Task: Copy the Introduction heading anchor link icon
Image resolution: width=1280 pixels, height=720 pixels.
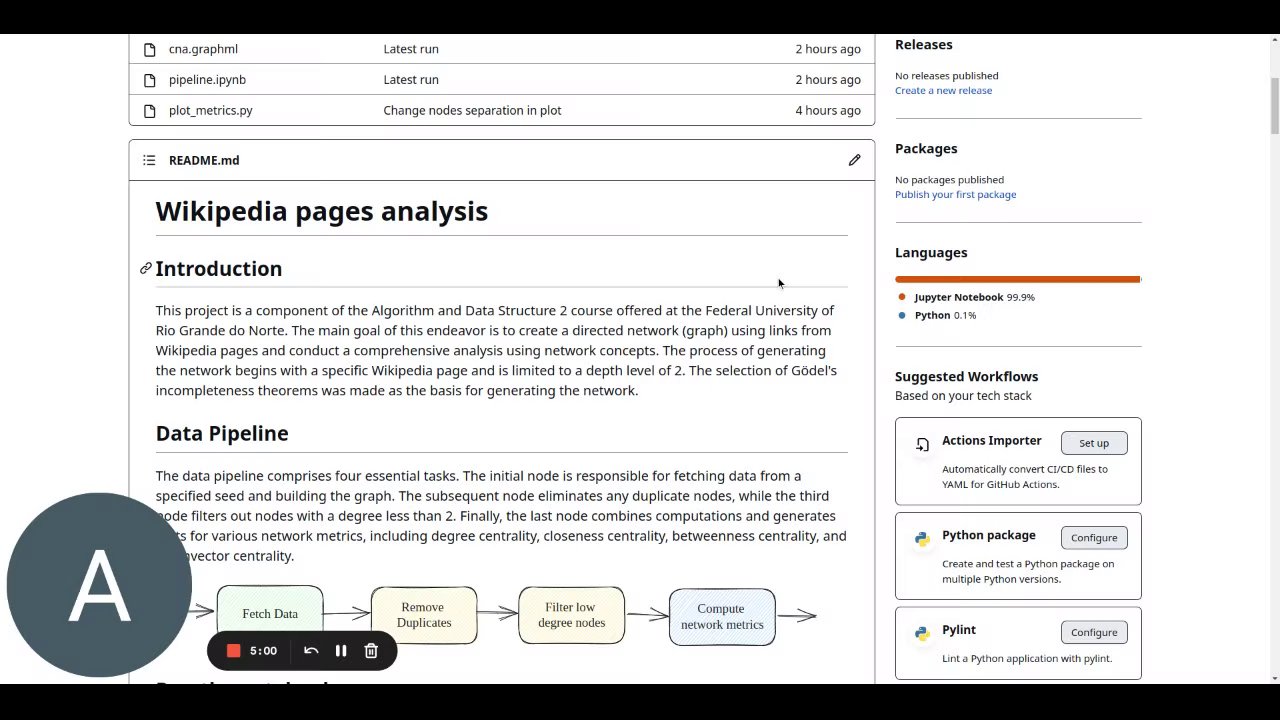Action: click(145, 268)
